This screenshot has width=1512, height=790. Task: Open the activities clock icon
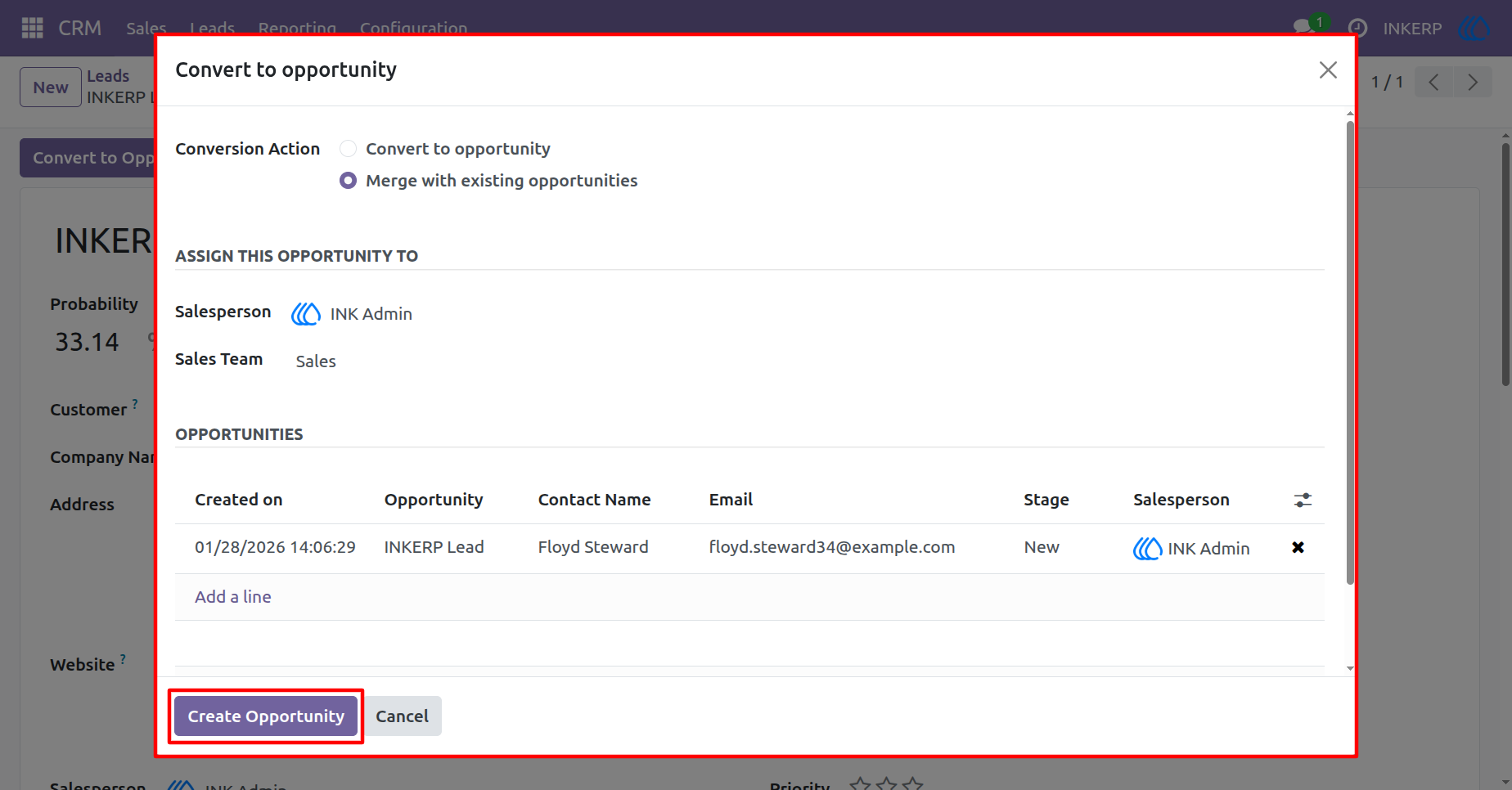coord(1357,28)
